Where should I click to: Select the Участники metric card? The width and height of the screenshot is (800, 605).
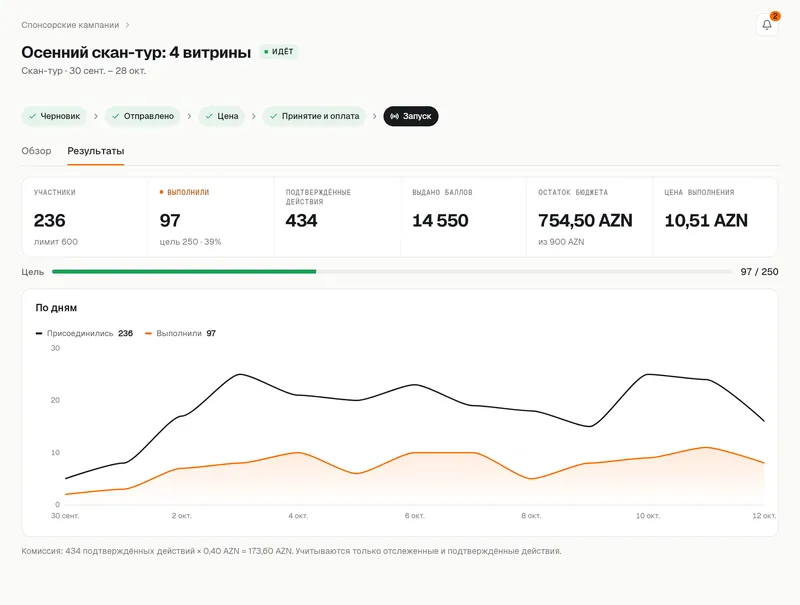[85, 217]
